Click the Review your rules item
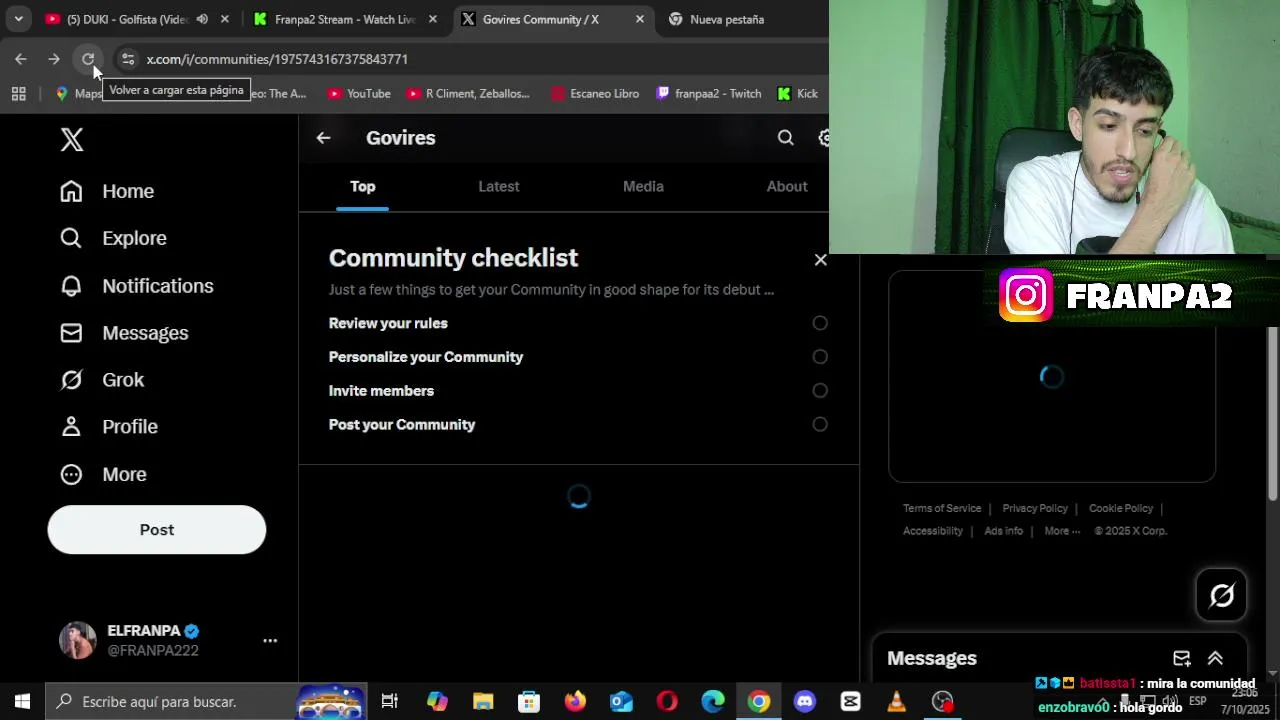This screenshot has height=720, width=1280. 388,323
